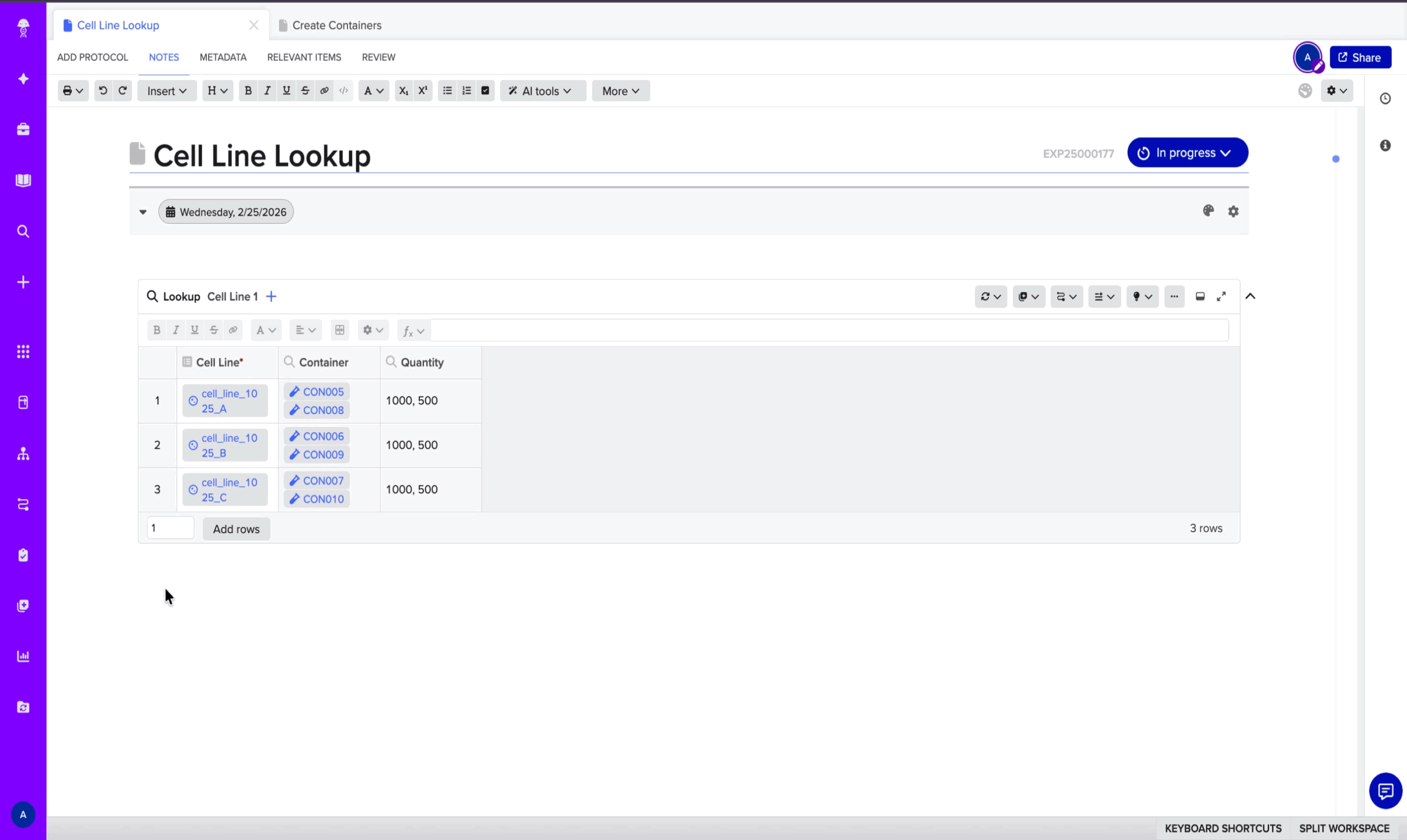This screenshot has height=840, width=1407.
Task: Open the version history clock icon on right edge
Action: tap(1386, 98)
